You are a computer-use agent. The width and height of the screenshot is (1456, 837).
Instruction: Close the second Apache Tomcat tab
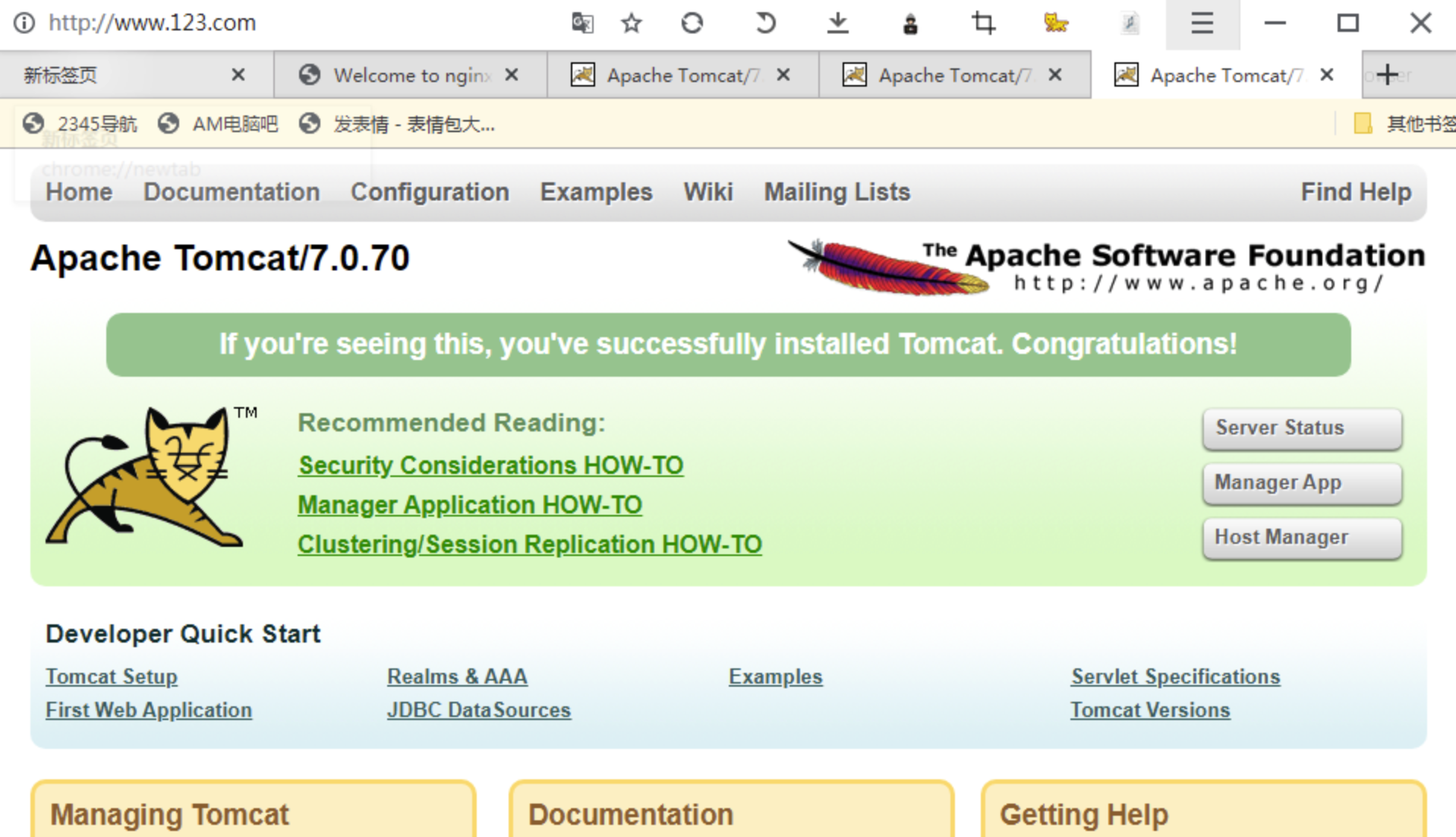[x=1055, y=74]
